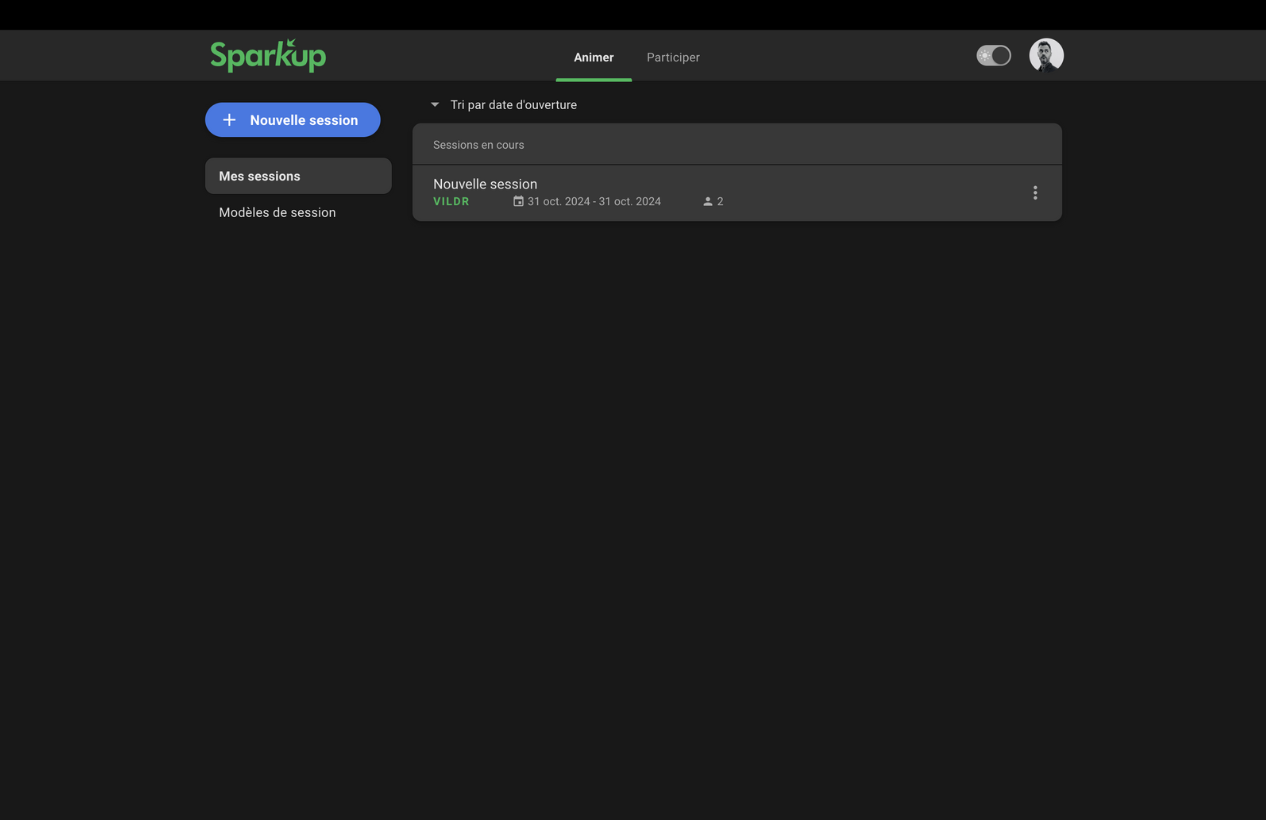Click the Tri par date d'ouverture label
Screen dimensions: 1266x820
(x=513, y=105)
